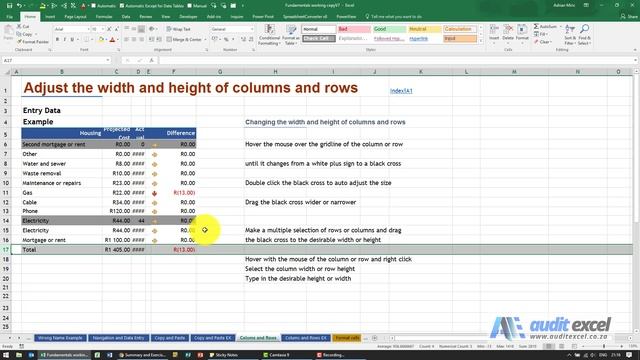Click the zoom slider in status bar
The width and height of the screenshot is (640, 360).
pyautogui.click(x=604, y=346)
